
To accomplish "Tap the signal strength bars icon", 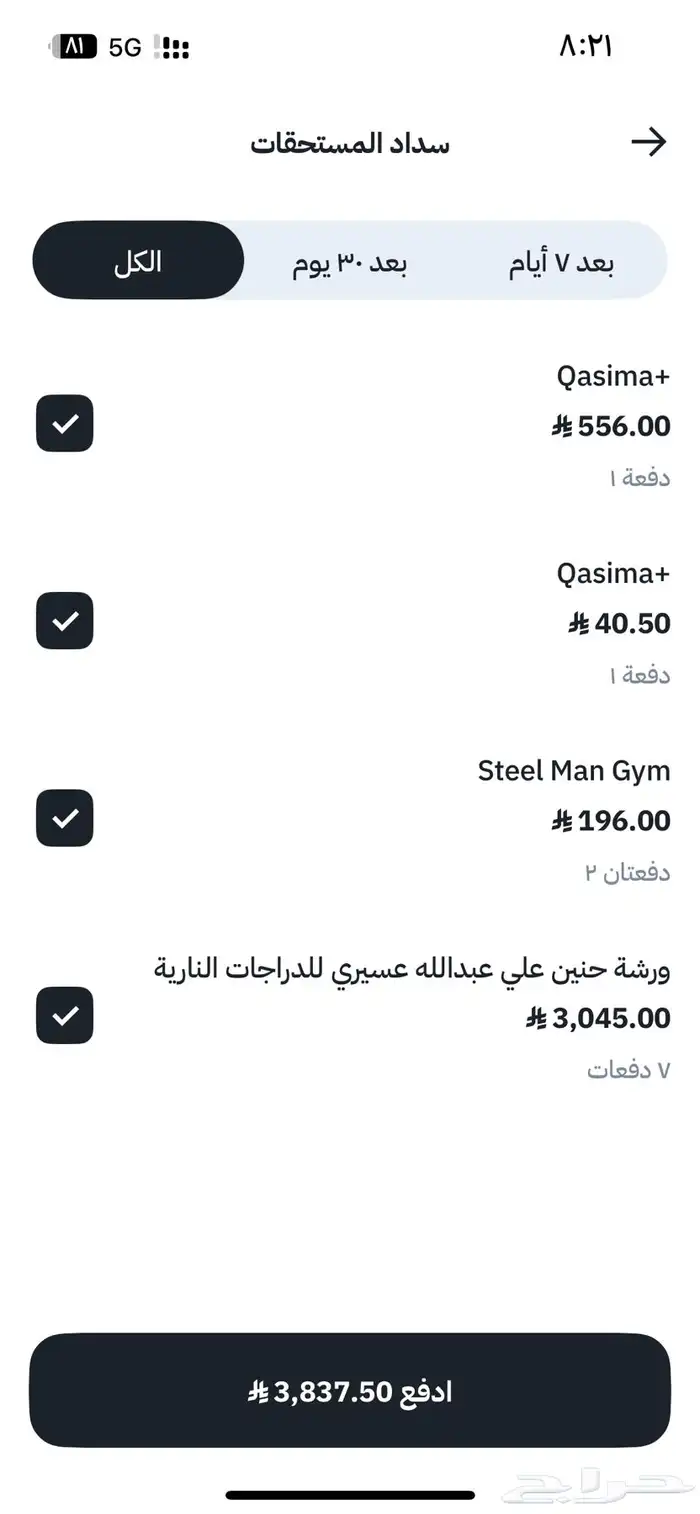I will [168, 45].
